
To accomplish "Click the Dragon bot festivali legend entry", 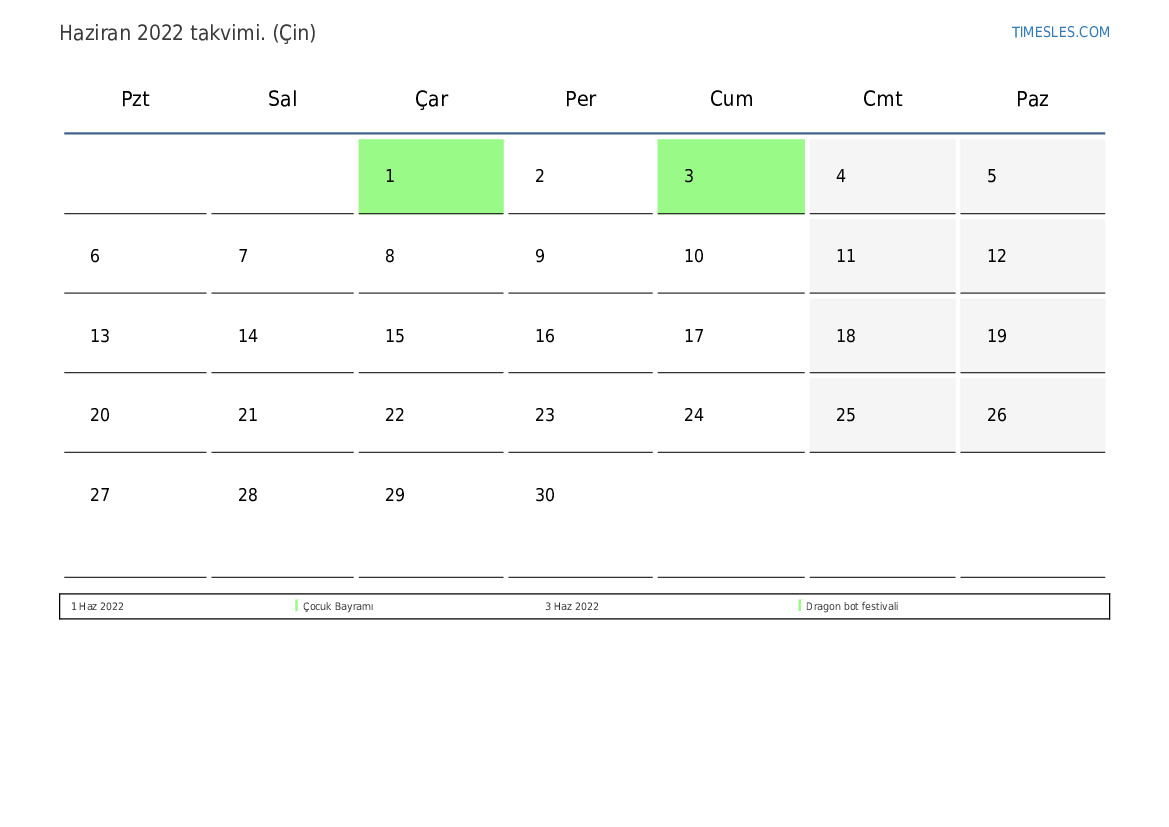I will (x=852, y=606).
